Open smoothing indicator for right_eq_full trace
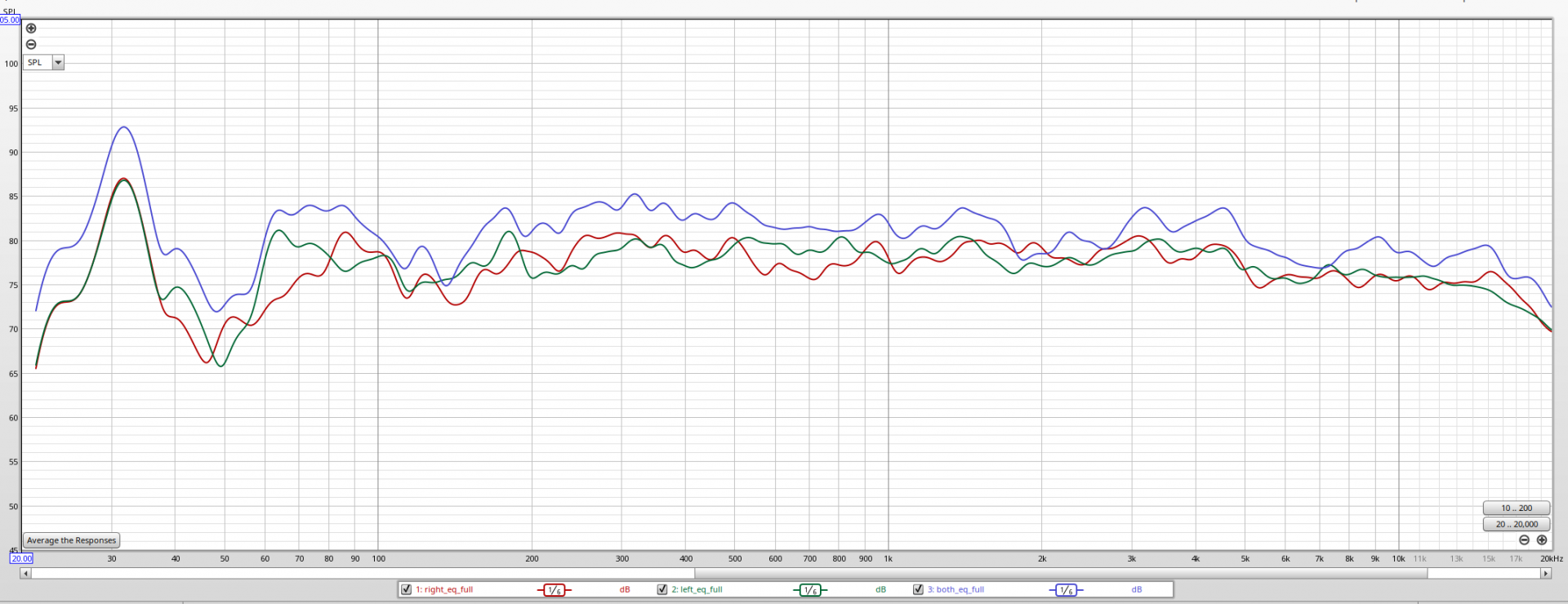Image resolution: width=1568 pixels, height=604 pixels. click(x=554, y=590)
